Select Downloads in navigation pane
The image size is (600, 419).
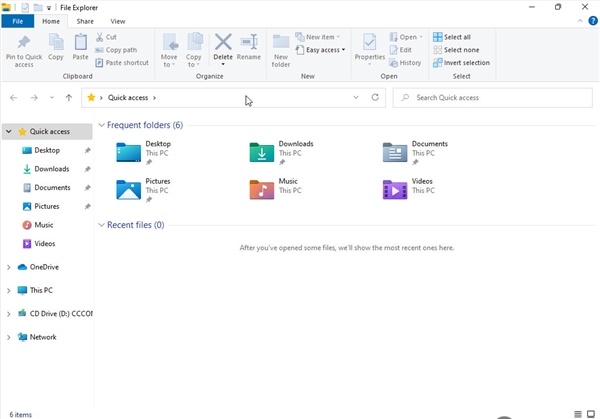(47, 169)
